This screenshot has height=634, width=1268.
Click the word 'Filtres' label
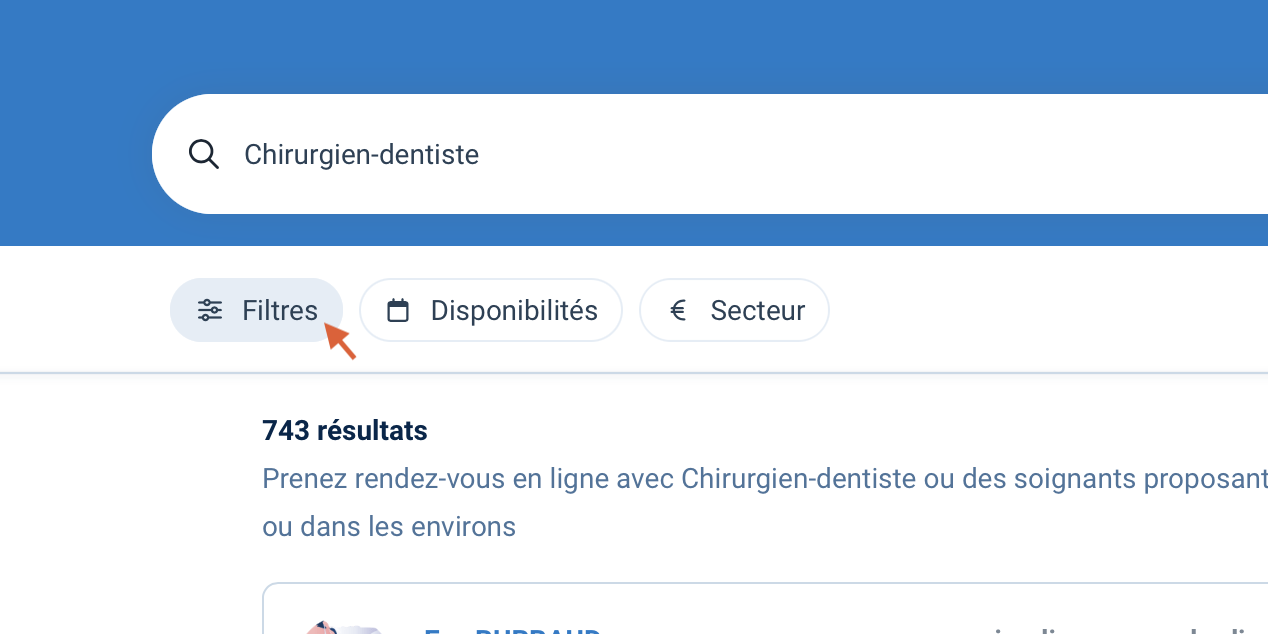point(280,310)
